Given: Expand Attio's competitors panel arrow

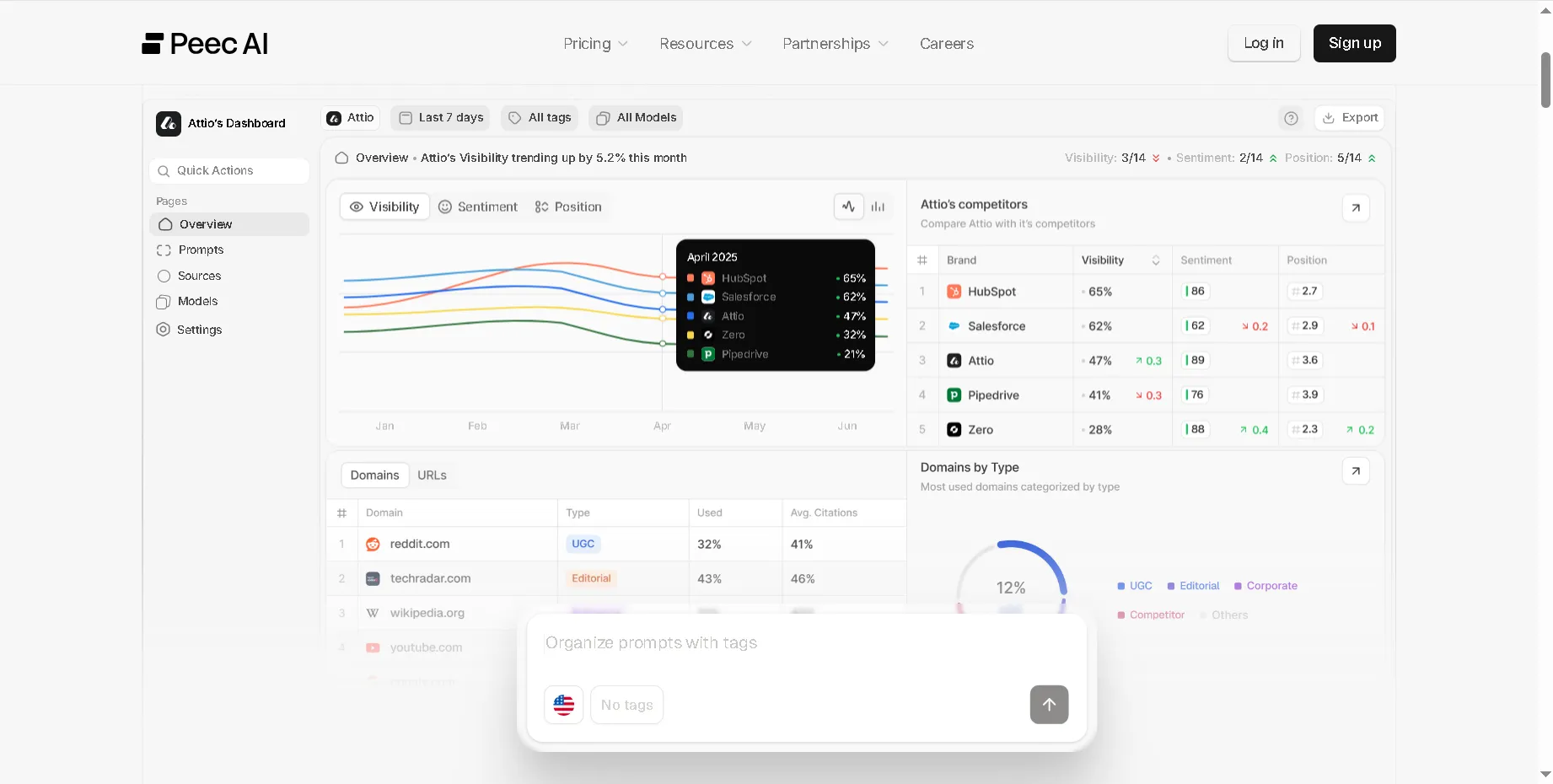Looking at the screenshot, I should pyautogui.click(x=1356, y=207).
